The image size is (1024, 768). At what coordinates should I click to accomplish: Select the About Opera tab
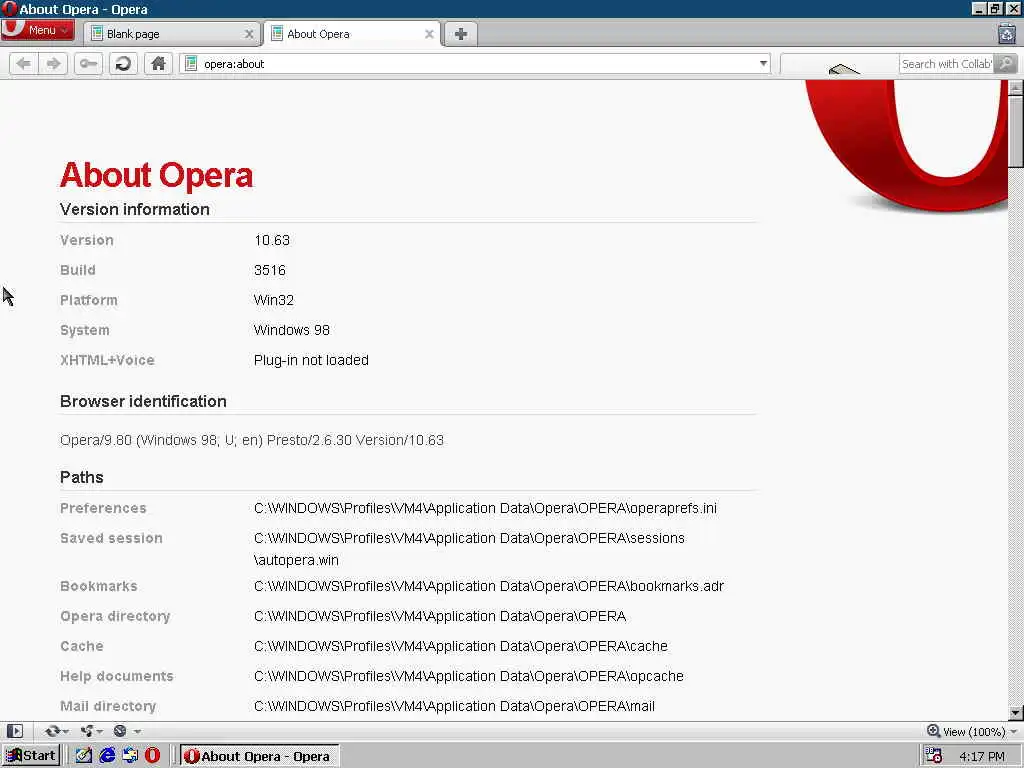(352, 34)
